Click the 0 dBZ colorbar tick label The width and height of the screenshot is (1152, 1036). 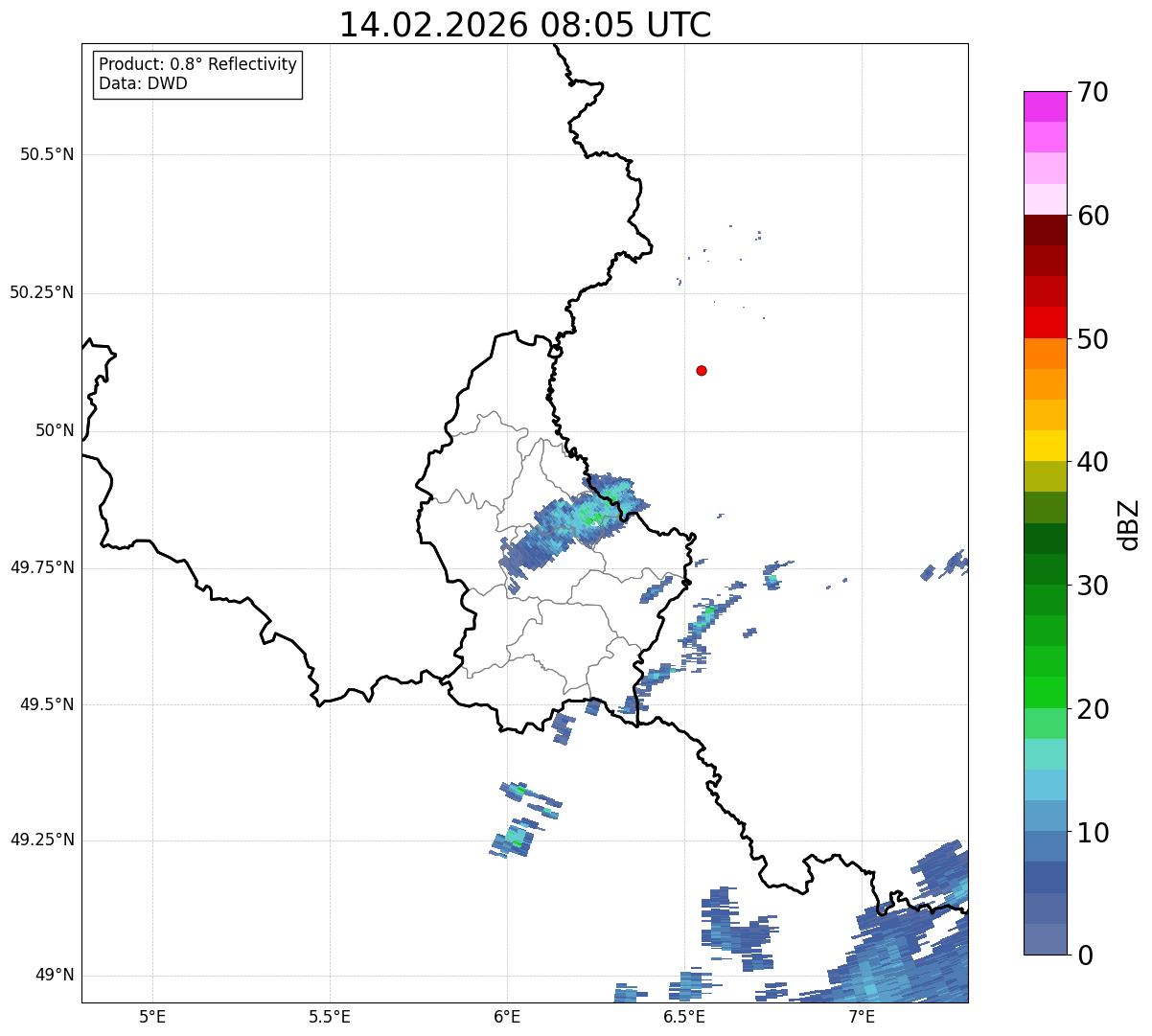coord(1084,955)
